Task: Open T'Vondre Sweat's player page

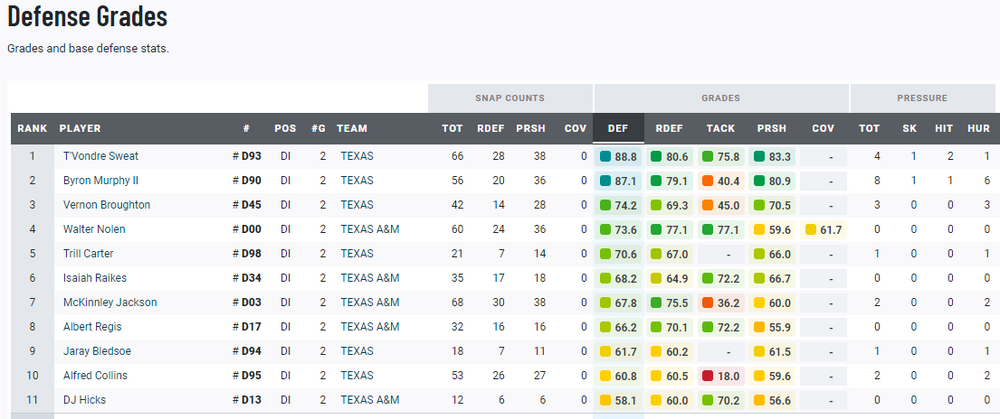Action: [x=101, y=156]
